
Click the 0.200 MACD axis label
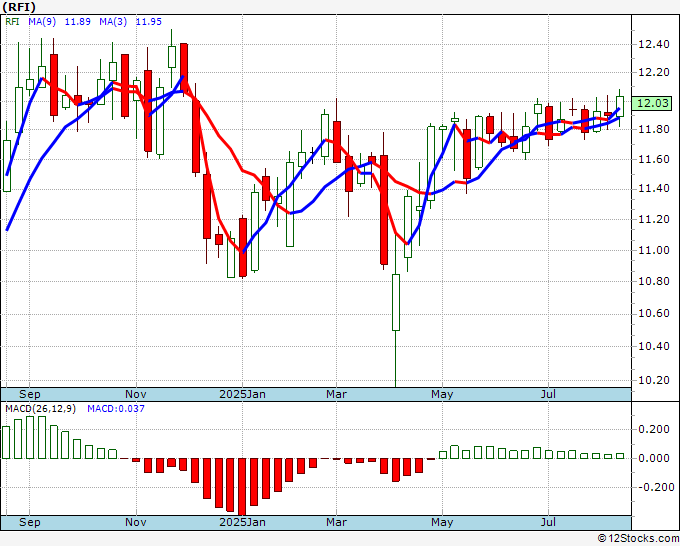[x=654, y=429]
